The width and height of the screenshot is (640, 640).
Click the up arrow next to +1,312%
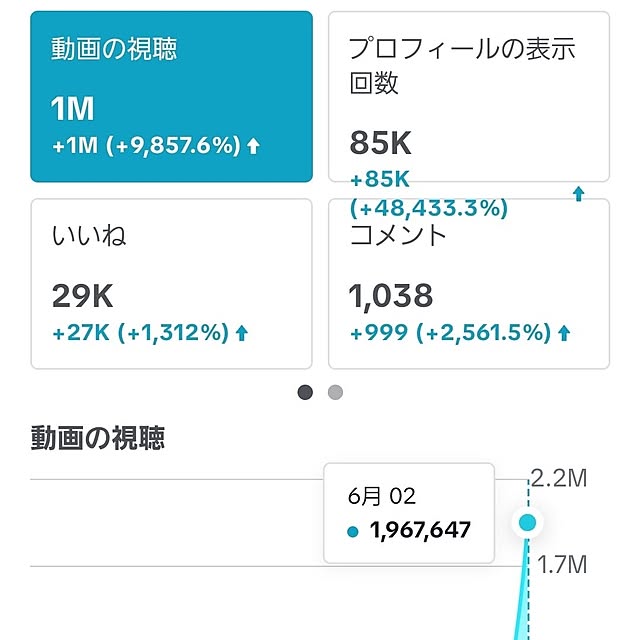tap(242, 333)
